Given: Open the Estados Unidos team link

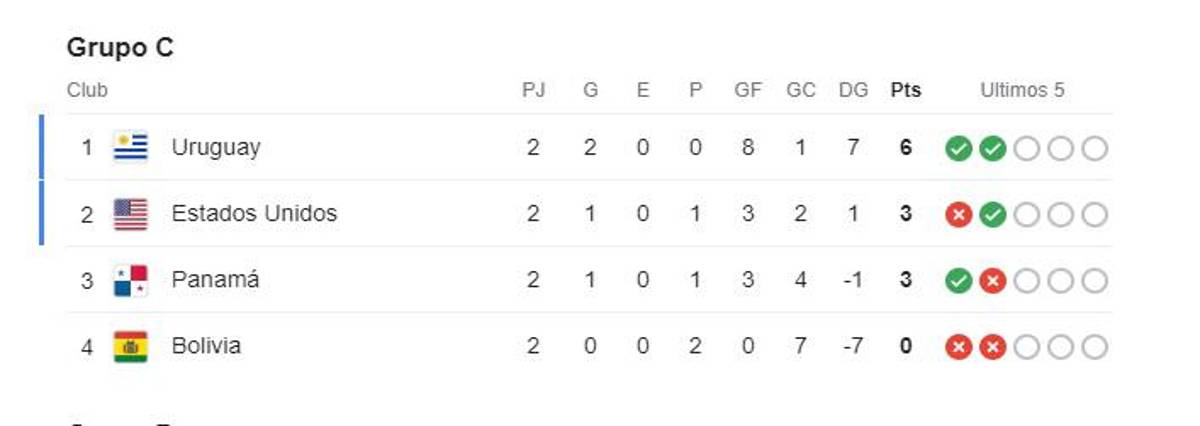Looking at the screenshot, I should click(x=254, y=214).
